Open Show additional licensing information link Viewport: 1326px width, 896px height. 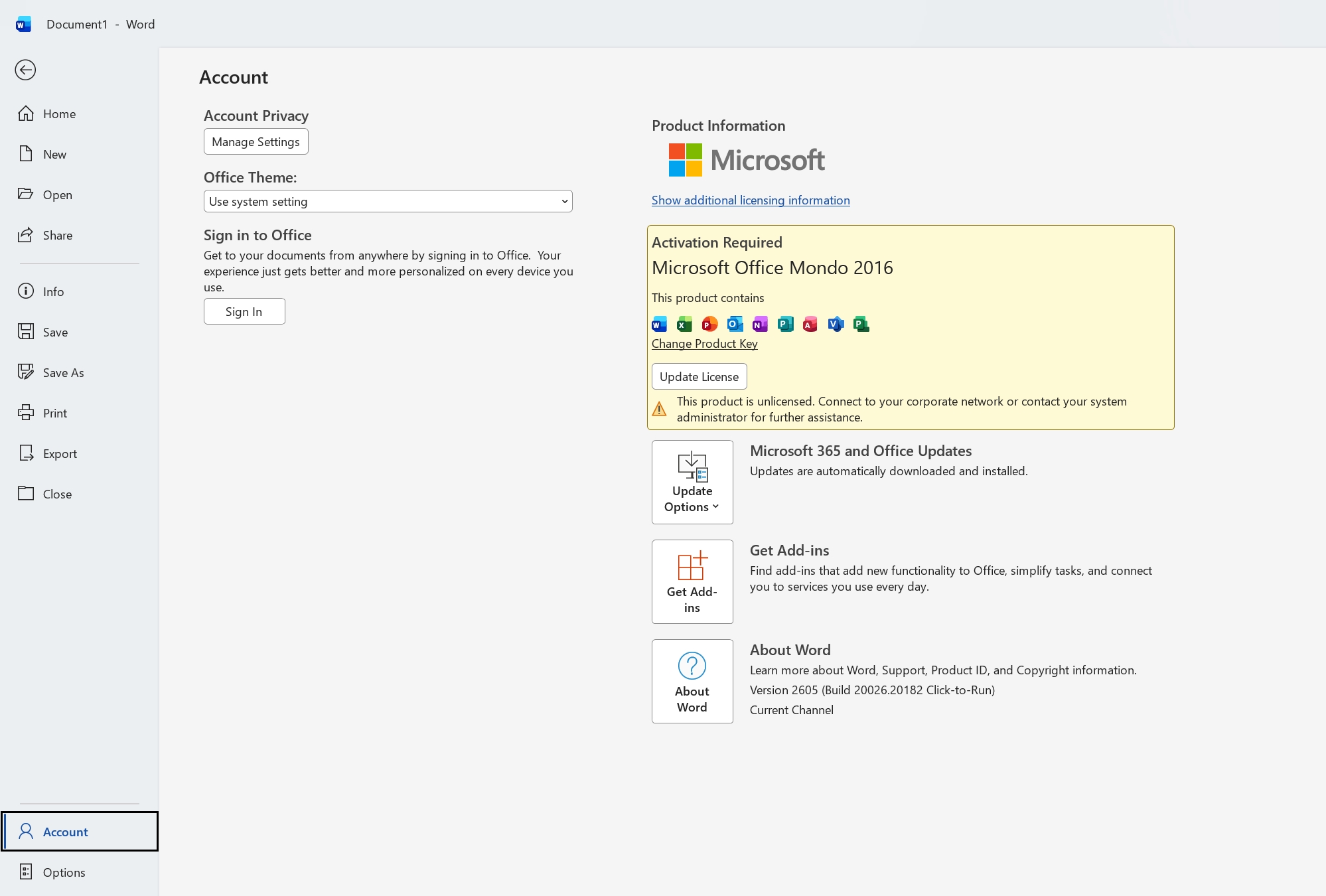(751, 200)
